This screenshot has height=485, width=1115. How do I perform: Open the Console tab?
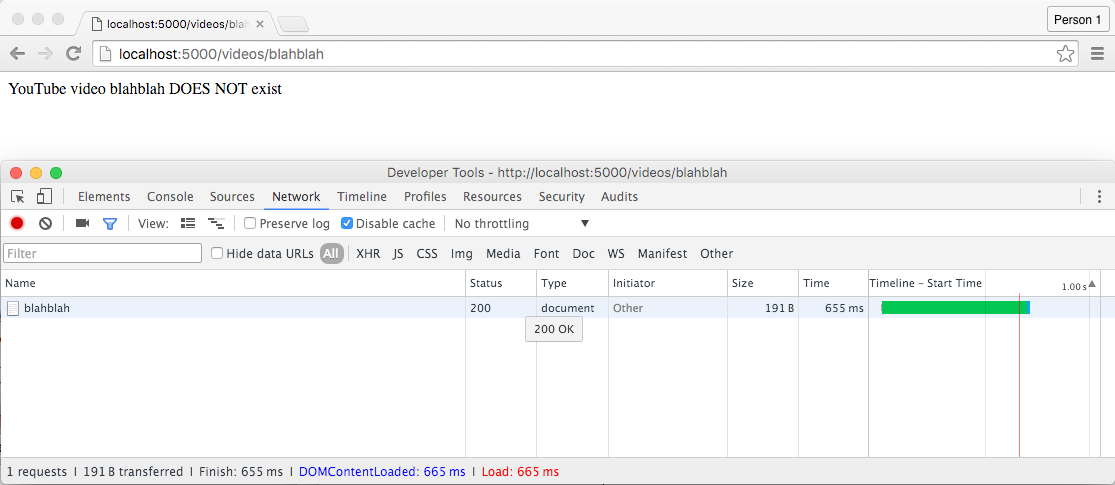[x=171, y=197]
